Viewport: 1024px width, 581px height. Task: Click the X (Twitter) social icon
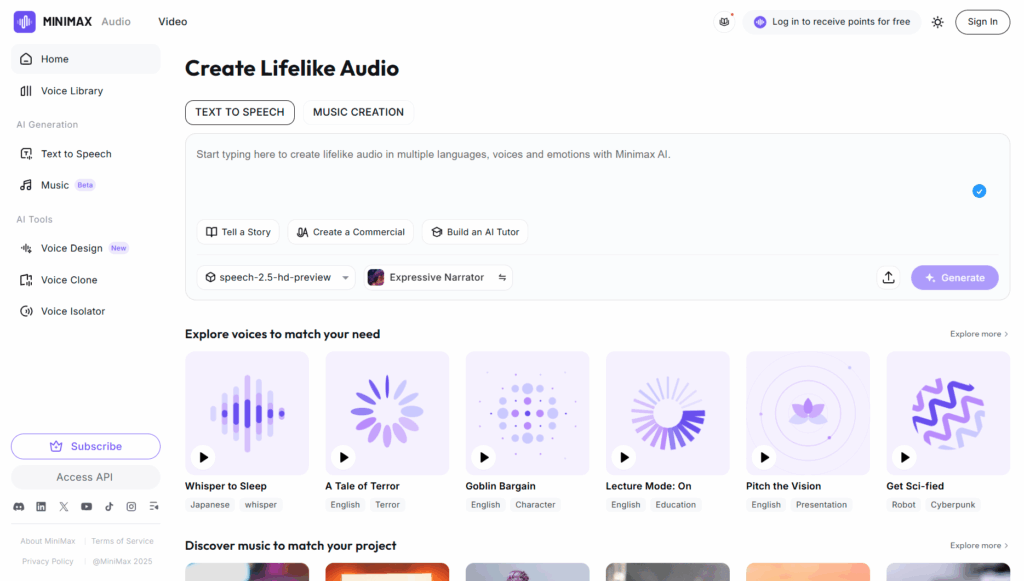coord(64,507)
